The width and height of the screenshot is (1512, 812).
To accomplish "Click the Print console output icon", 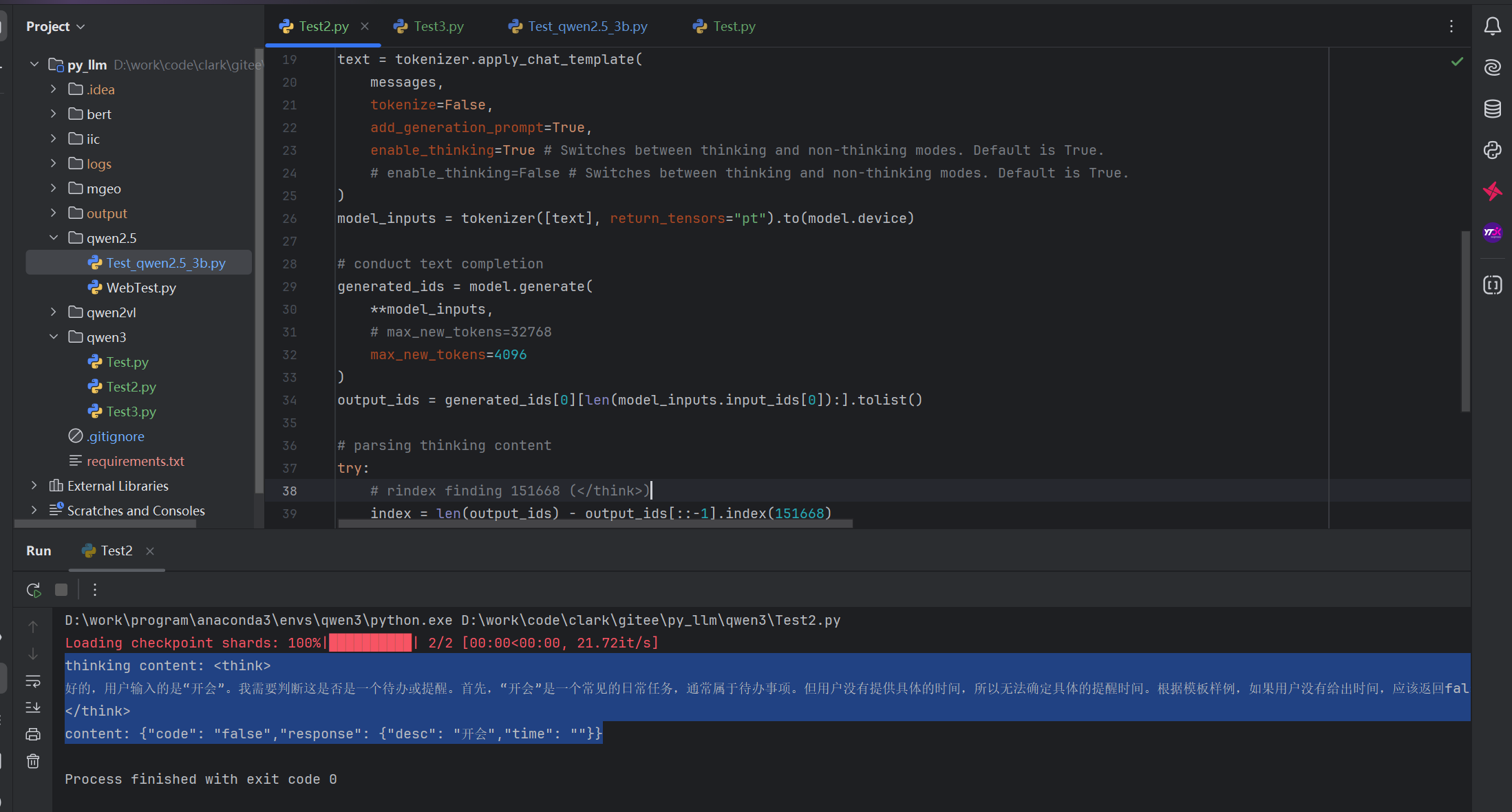I will (33, 734).
